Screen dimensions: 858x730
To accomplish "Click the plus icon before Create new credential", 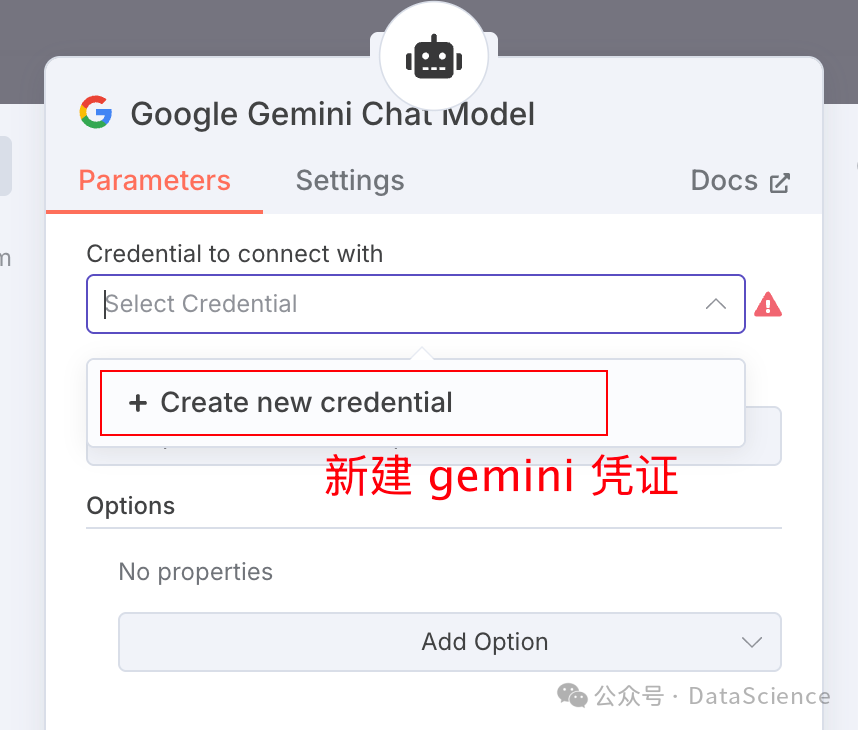I will (138, 403).
